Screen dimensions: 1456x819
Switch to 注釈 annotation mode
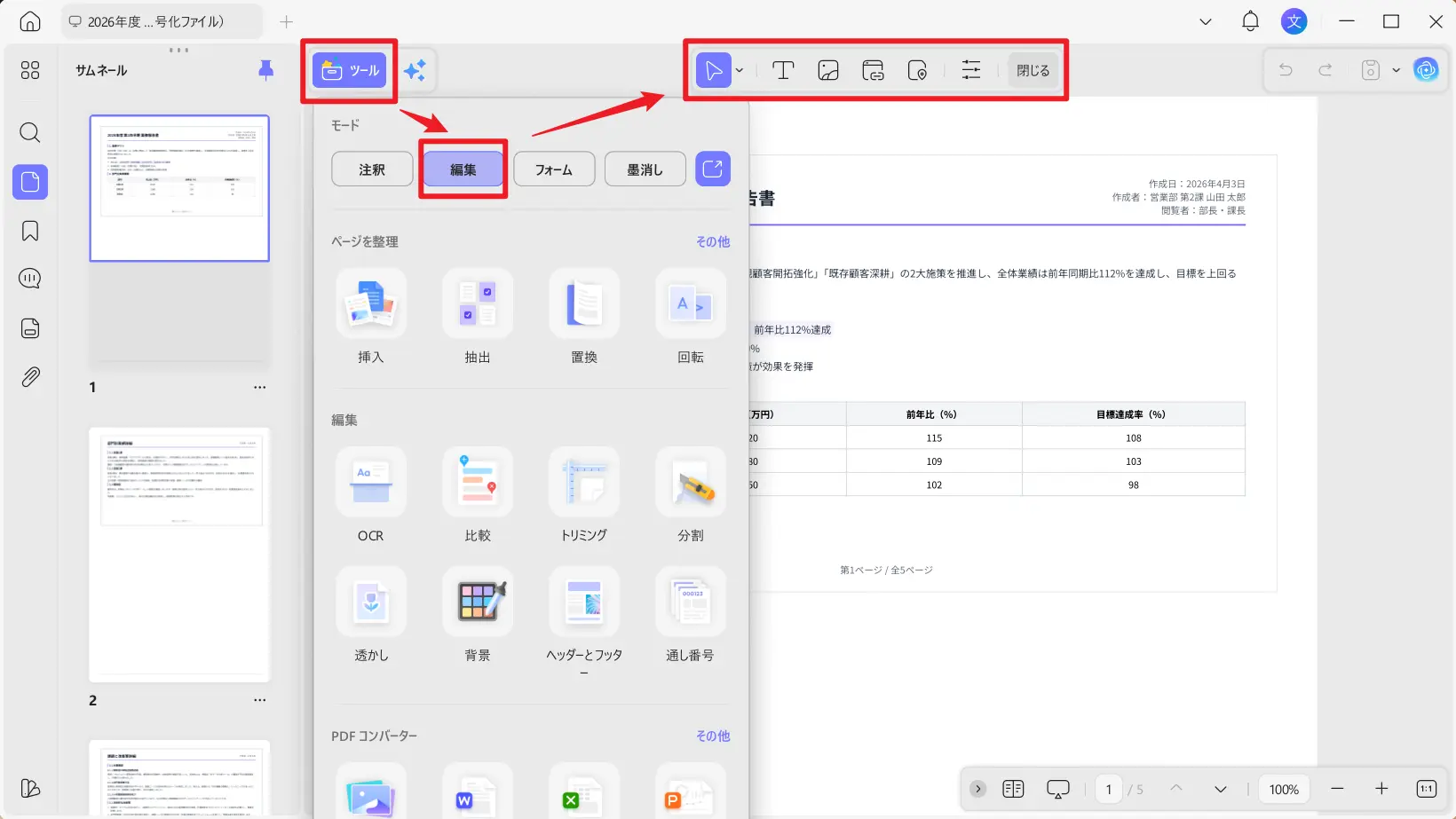[371, 169]
